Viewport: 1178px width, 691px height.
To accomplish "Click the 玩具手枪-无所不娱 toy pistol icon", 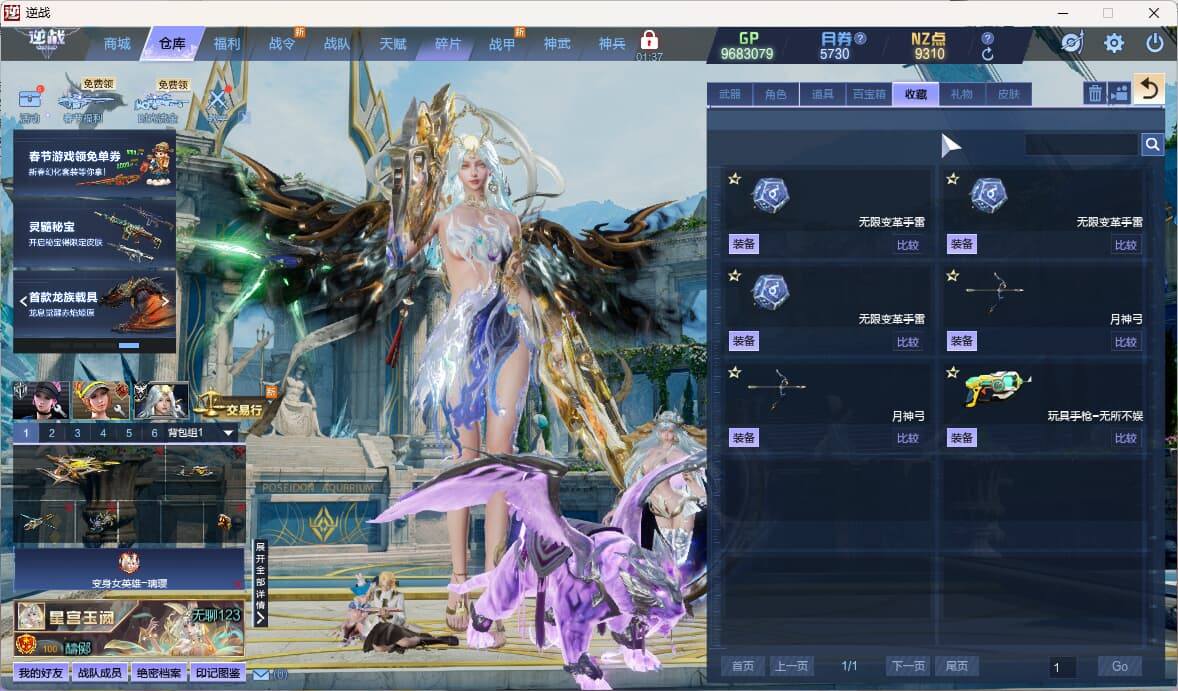I will [997, 388].
